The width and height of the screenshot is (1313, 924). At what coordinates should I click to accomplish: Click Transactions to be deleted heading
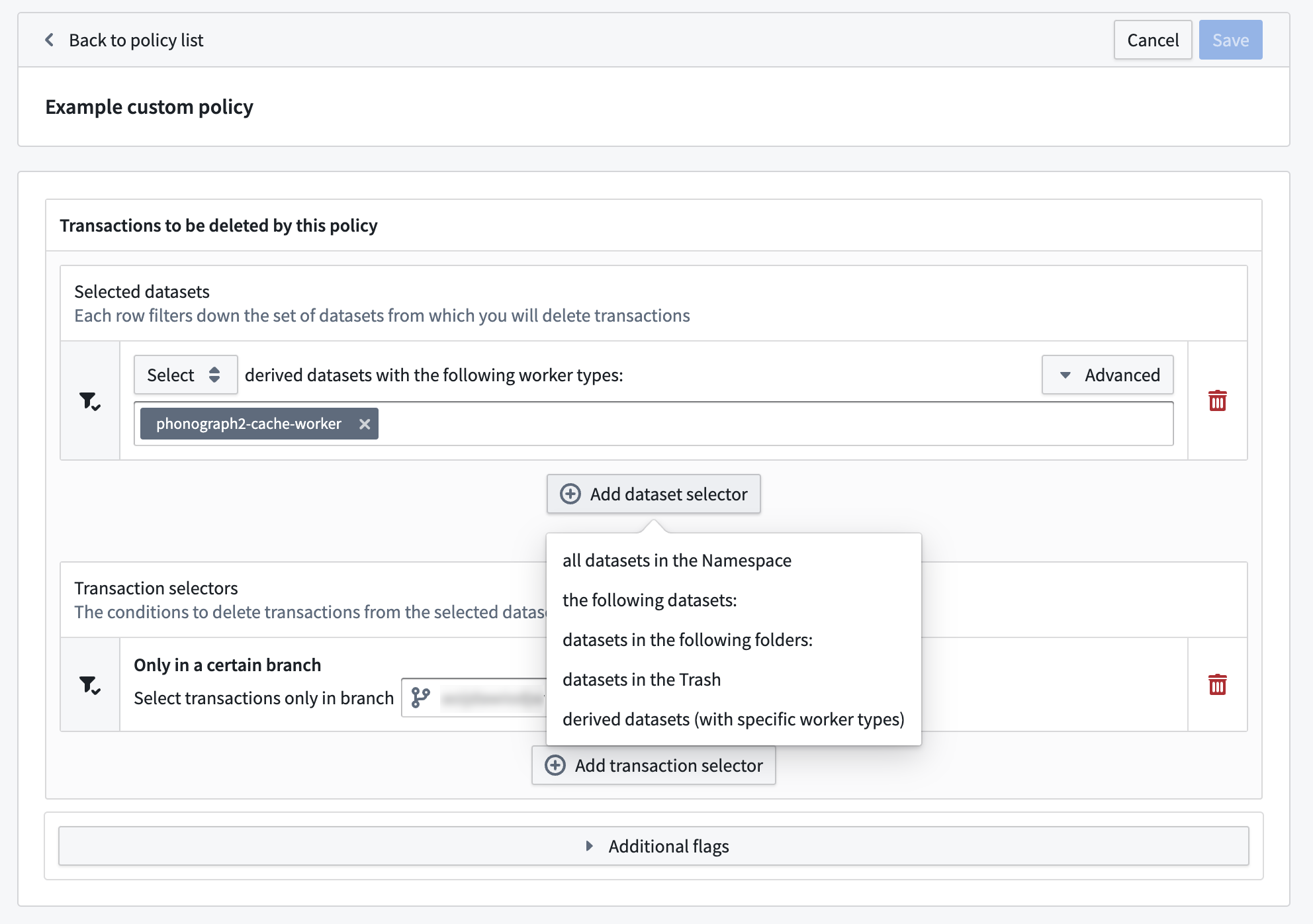click(x=219, y=226)
